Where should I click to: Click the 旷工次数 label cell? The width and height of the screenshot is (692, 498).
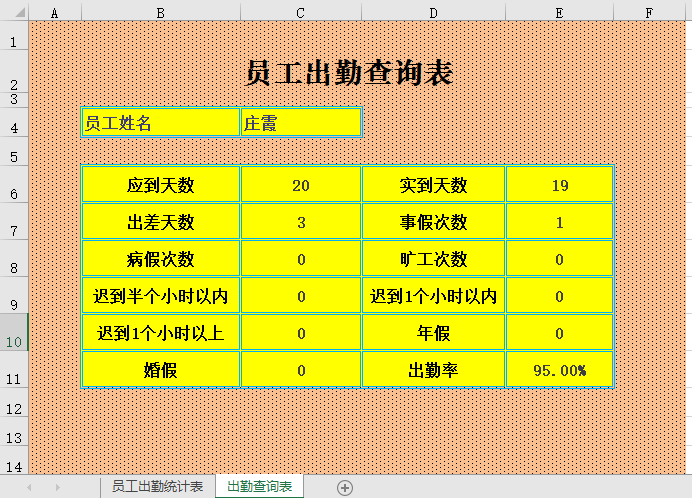pyautogui.click(x=433, y=259)
